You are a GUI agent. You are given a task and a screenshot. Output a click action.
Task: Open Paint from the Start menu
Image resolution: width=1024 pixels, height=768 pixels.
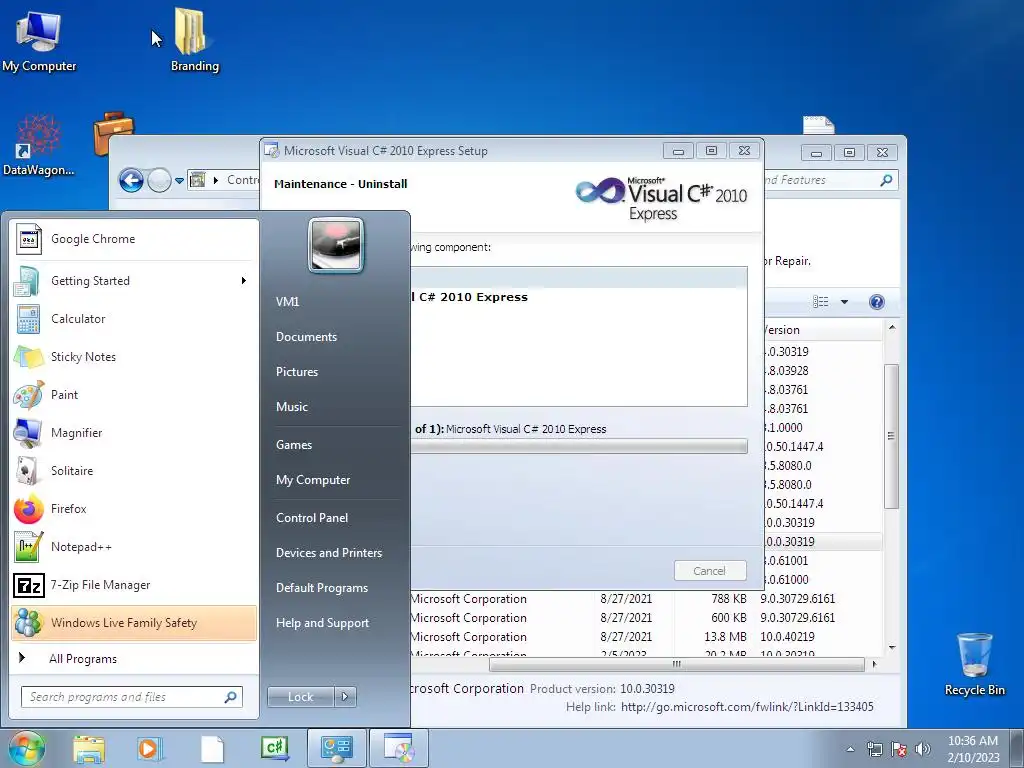pos(134,394)
